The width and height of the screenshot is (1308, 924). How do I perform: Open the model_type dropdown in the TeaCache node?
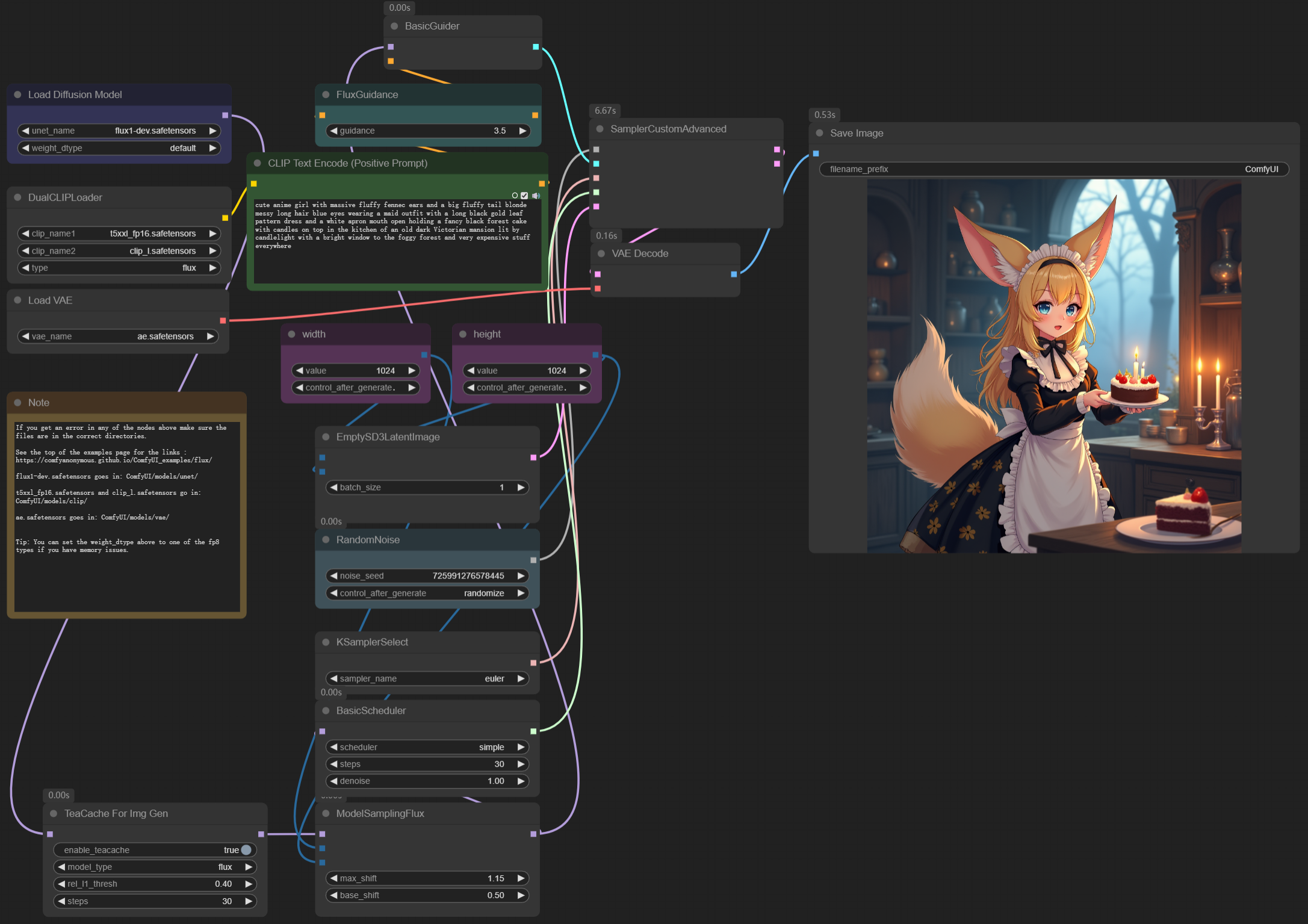[x=155, y=867]
